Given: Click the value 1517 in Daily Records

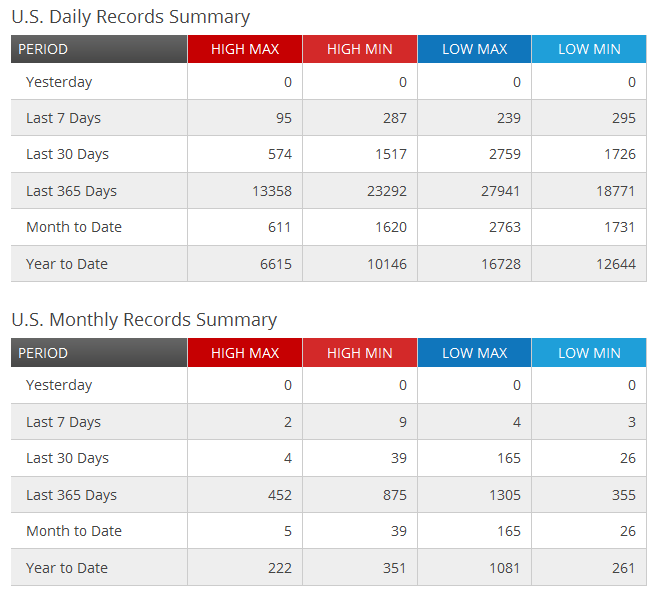Looking at the screenshot, I should point(391,154).
